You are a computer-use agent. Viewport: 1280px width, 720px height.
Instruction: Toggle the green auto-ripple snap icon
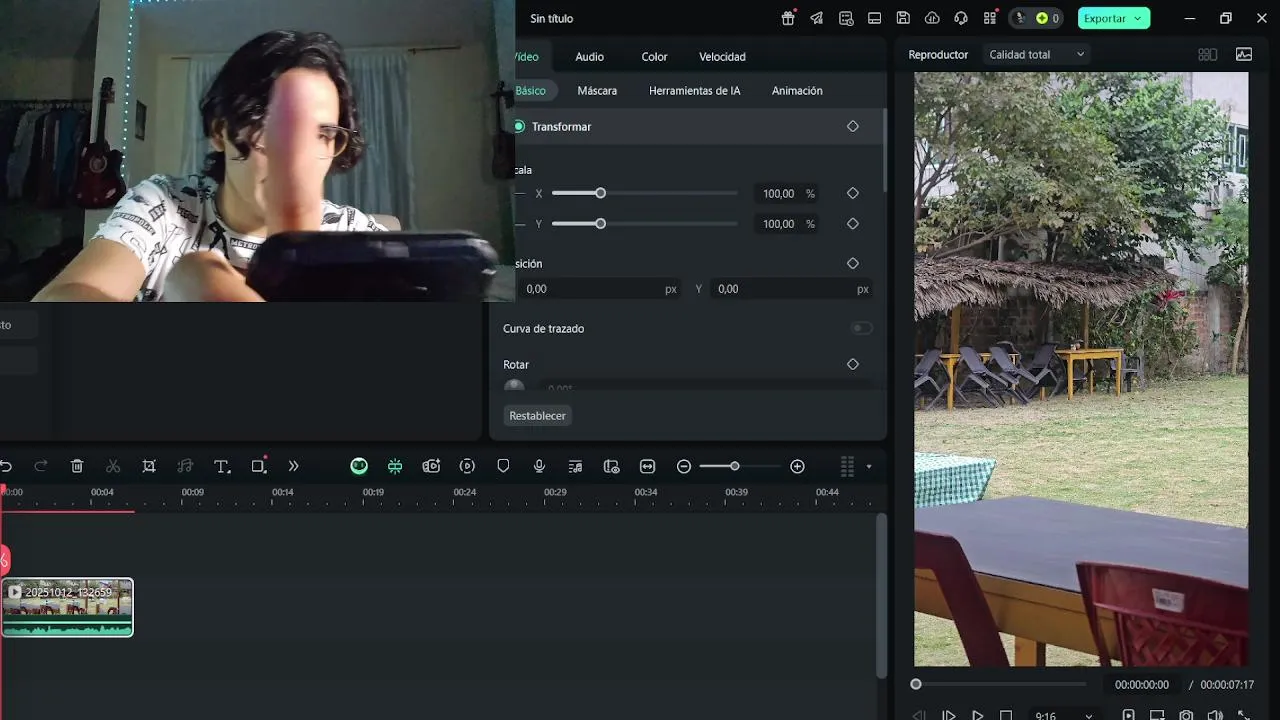click(395, 466)
